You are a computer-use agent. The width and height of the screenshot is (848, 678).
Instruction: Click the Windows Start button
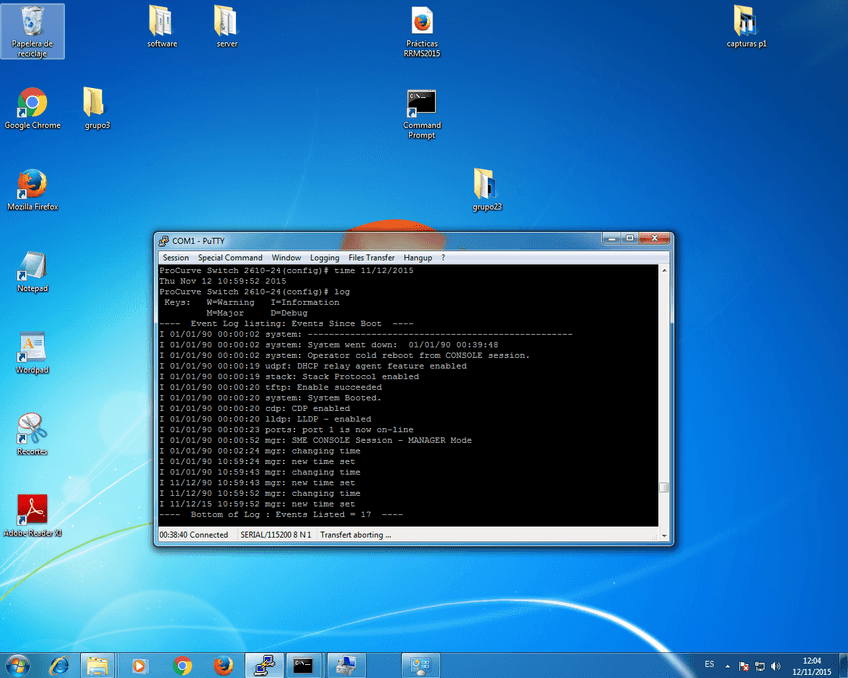click(x=18, y=664)
